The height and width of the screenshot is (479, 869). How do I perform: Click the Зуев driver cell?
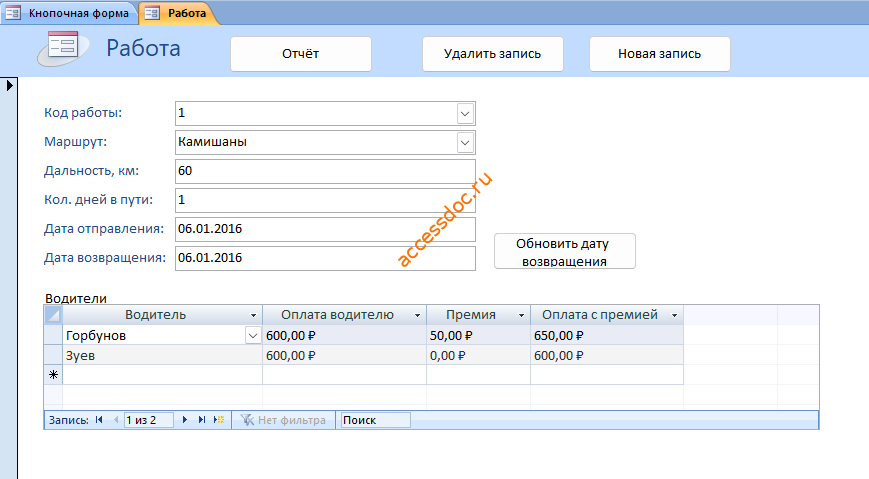[x=162, y=355]
